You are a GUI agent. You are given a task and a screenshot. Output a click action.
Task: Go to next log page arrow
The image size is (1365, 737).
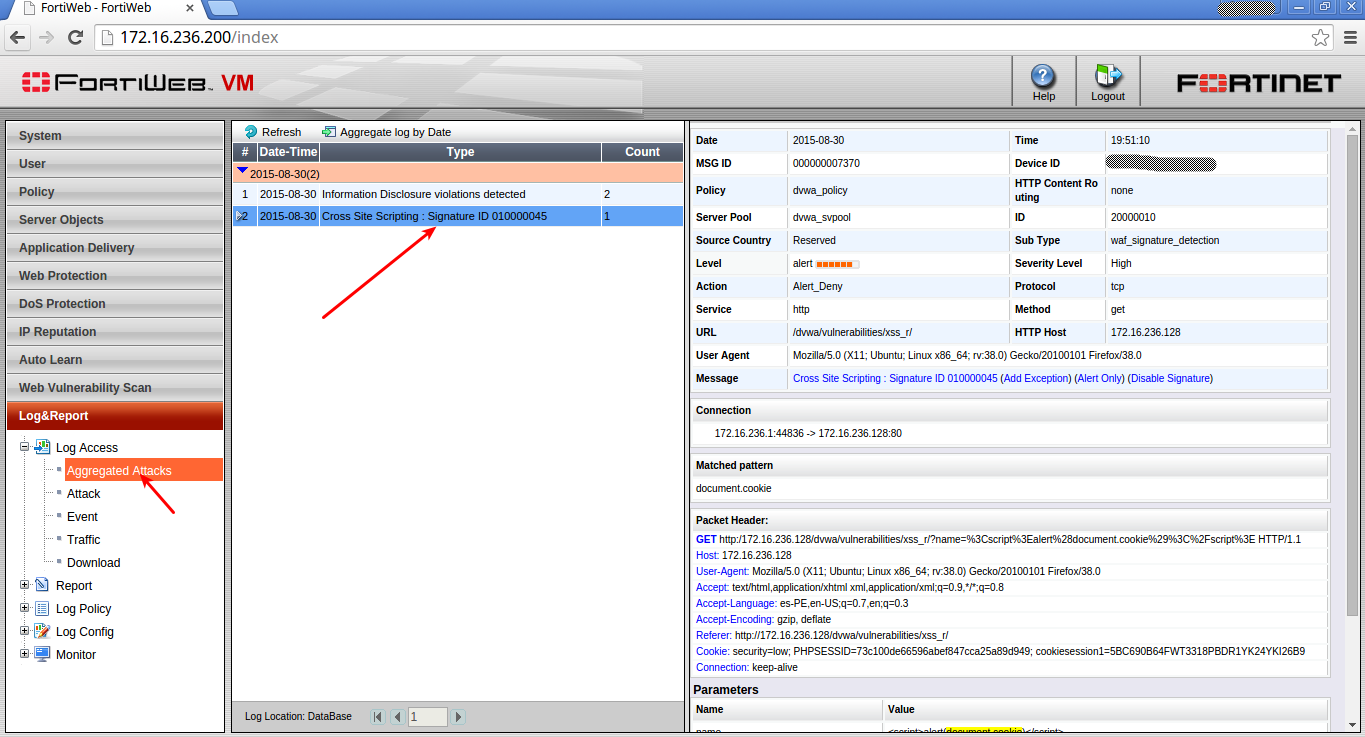458,717
